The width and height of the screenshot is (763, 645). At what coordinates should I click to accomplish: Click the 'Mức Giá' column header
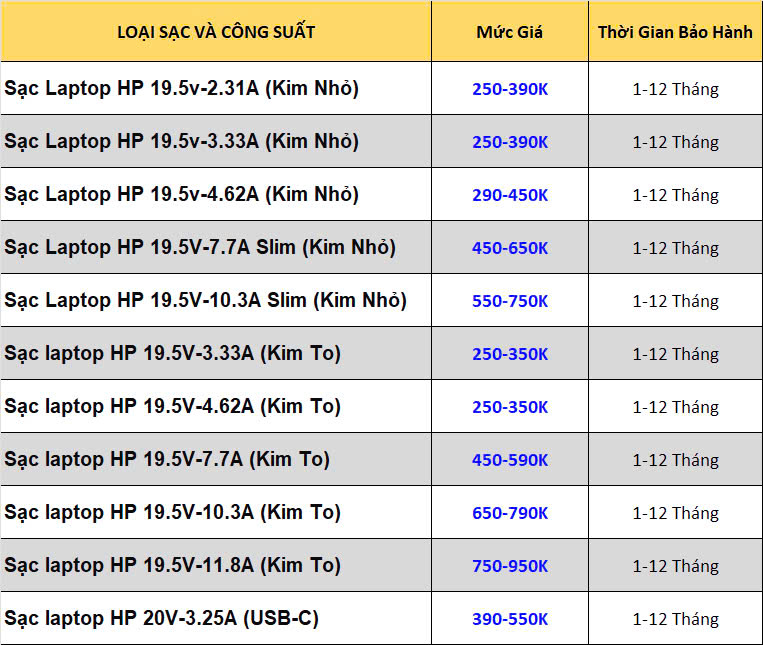[509, 32]
